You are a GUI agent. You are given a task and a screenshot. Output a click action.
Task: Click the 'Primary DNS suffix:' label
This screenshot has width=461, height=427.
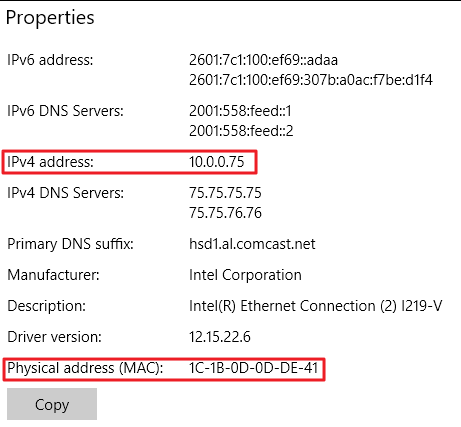click(70, 244)
